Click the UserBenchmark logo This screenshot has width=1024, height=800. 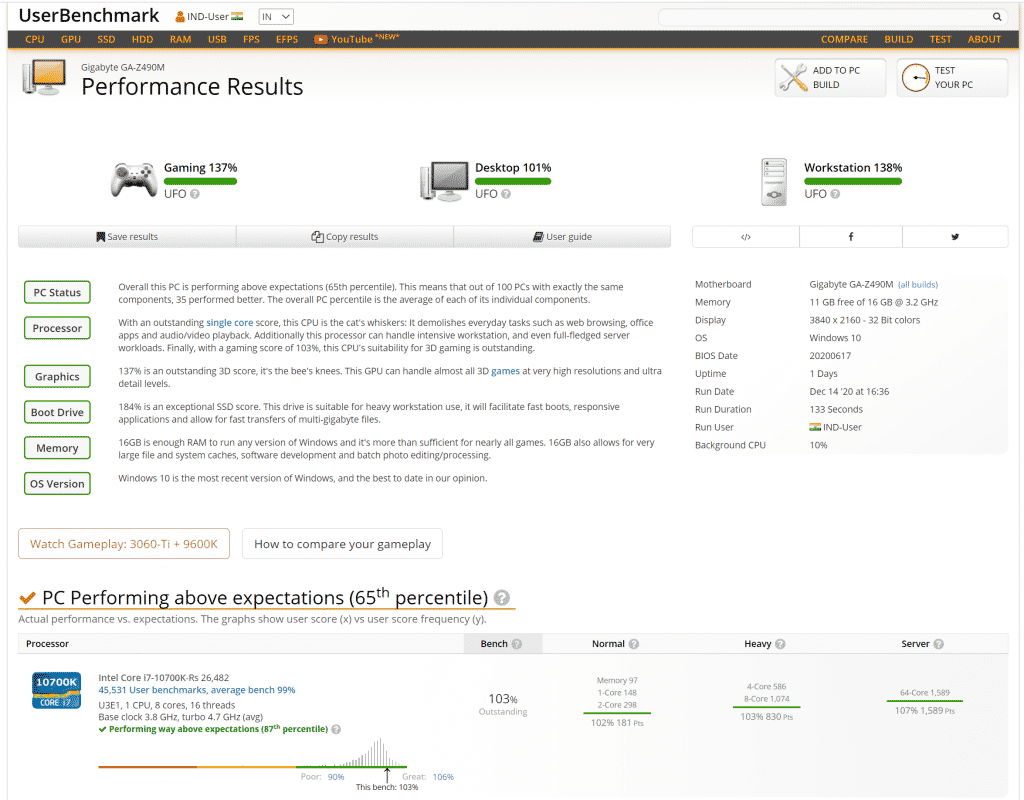tap(89, 16)
